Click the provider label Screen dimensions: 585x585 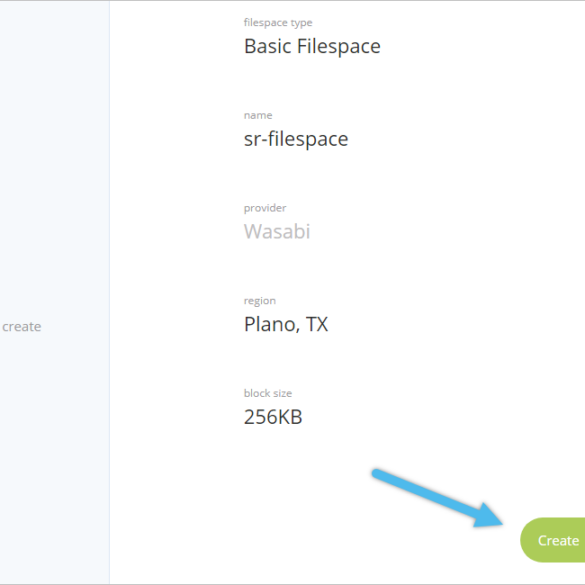point(265,208)
